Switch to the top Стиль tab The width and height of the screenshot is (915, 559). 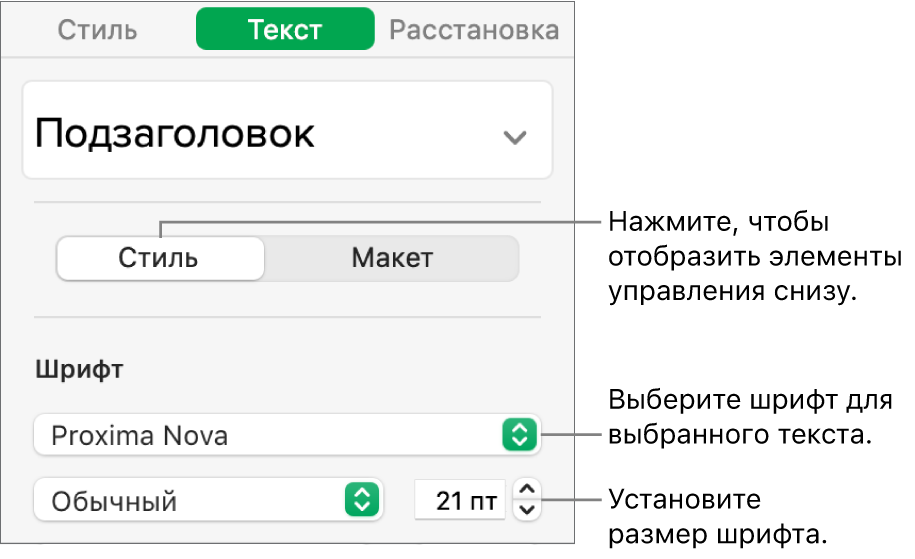click(97, 30)
